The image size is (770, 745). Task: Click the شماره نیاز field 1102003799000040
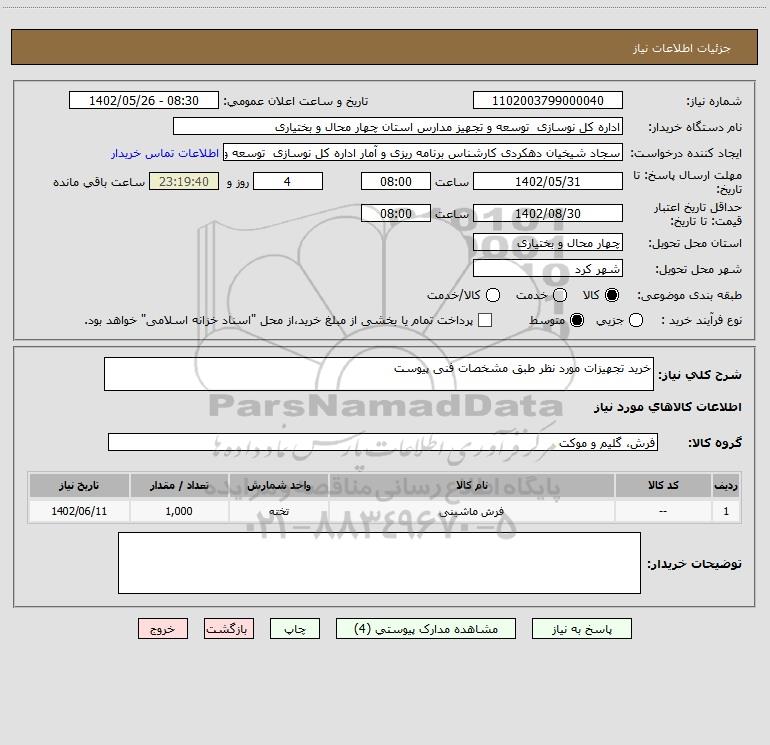pos(548,101)
